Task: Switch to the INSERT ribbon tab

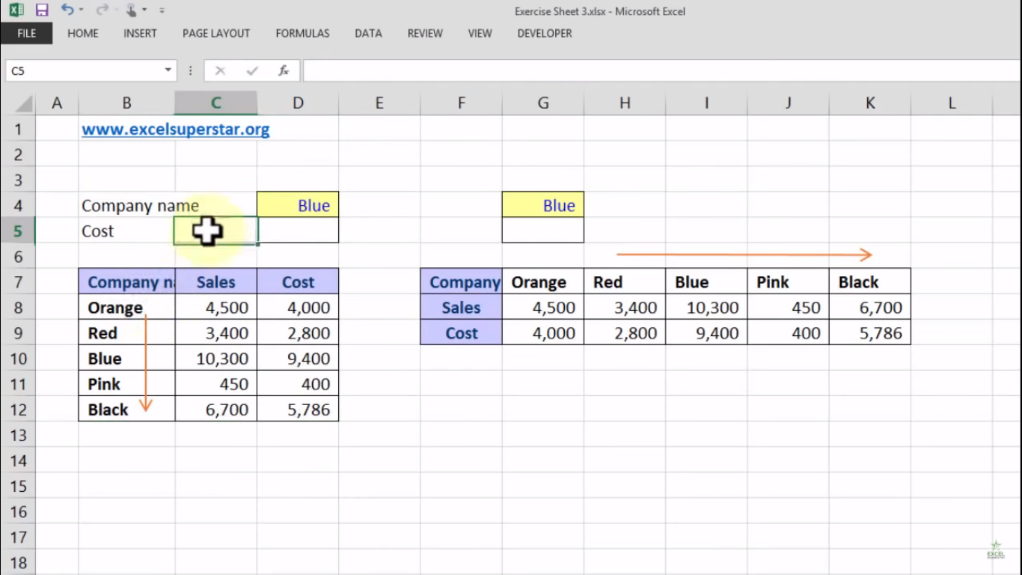Action: pyautogui.click(x=140, y=33)
